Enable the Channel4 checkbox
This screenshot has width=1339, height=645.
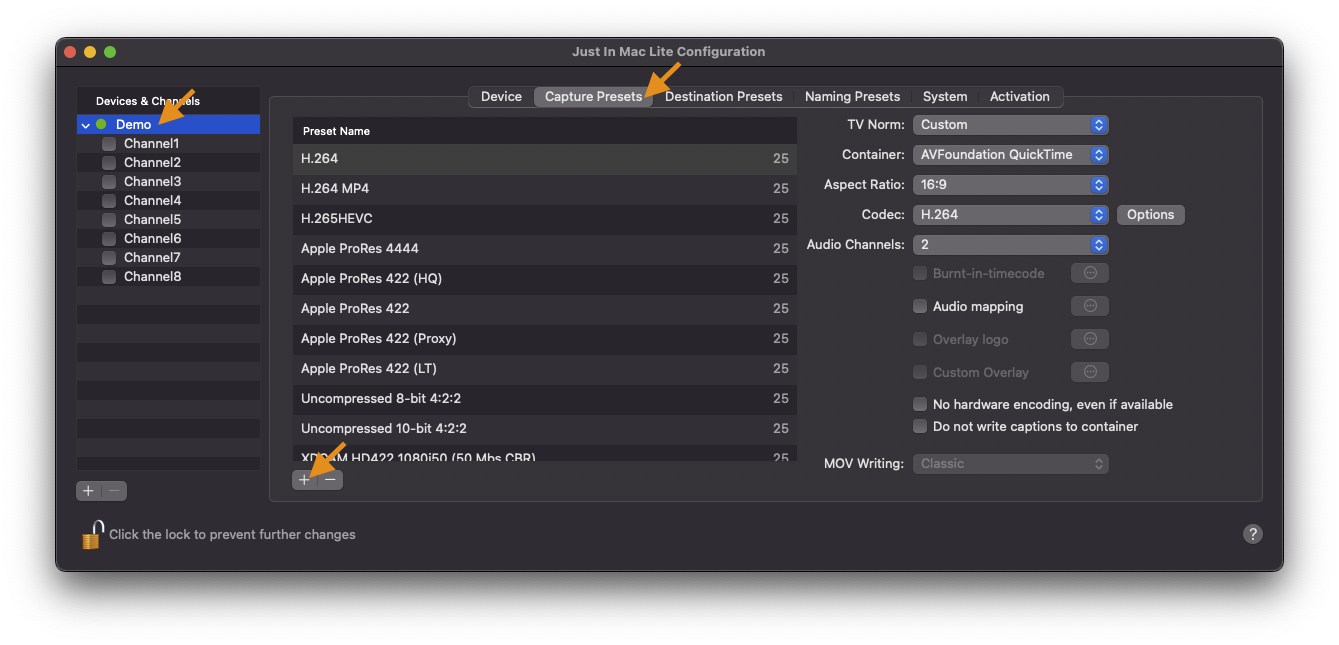click(x=109, y=201)
